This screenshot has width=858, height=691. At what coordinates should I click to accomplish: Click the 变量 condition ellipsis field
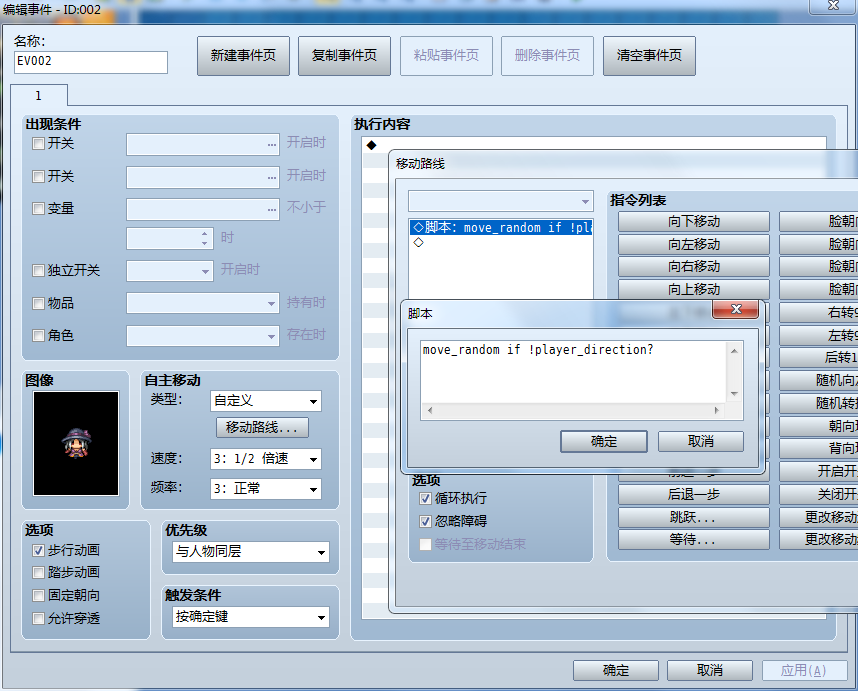click(x=203, y=209)
